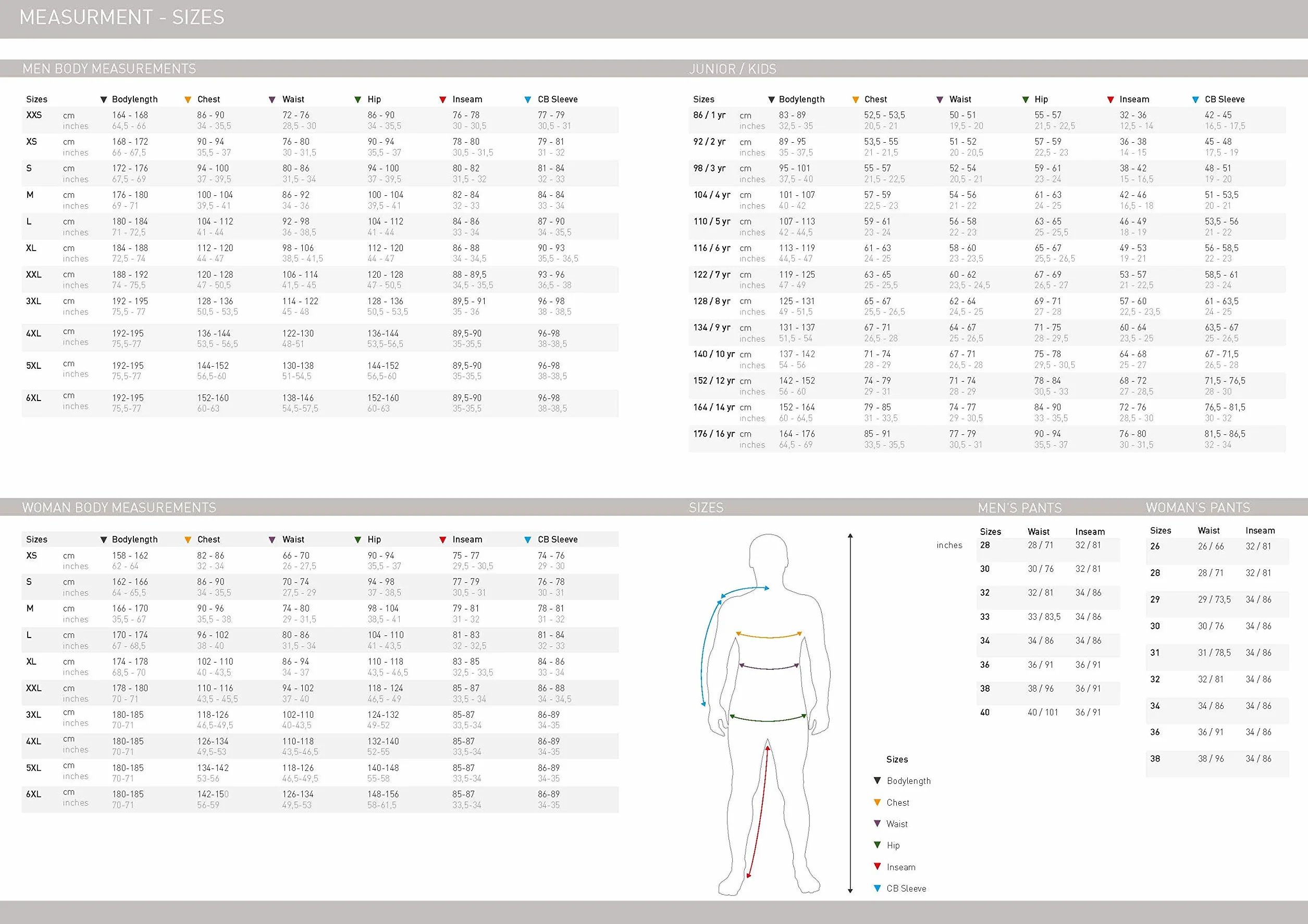Click Men's pants waist value '40 / 101'
The image size is (1308, 924).
[1043, 712]
